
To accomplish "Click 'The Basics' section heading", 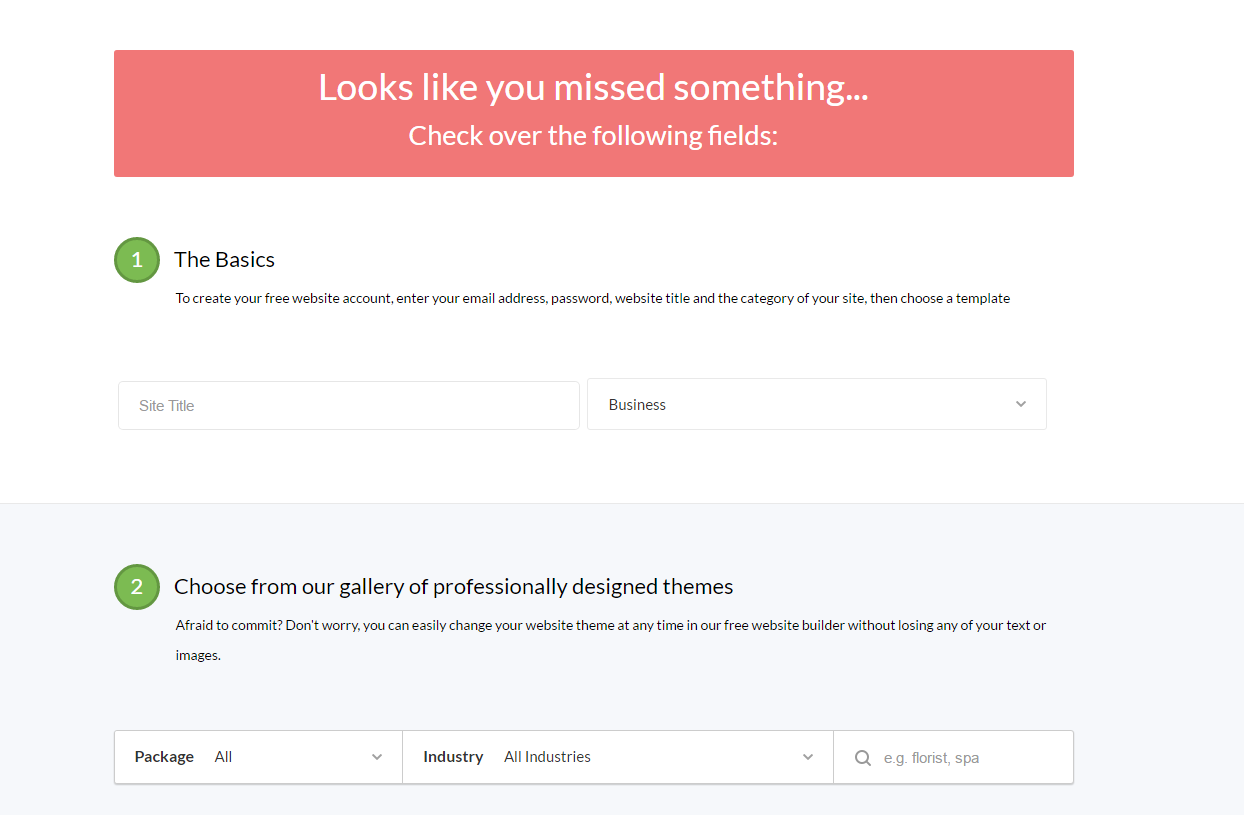I will tap(224, 260).
